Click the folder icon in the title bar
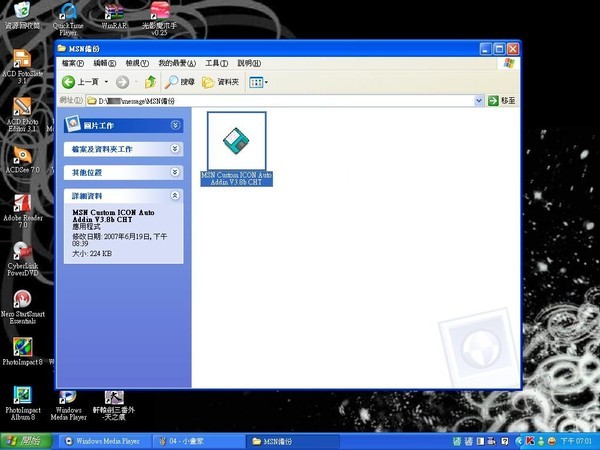This screenshot has height=450, width=600. (x=62, y=48)
